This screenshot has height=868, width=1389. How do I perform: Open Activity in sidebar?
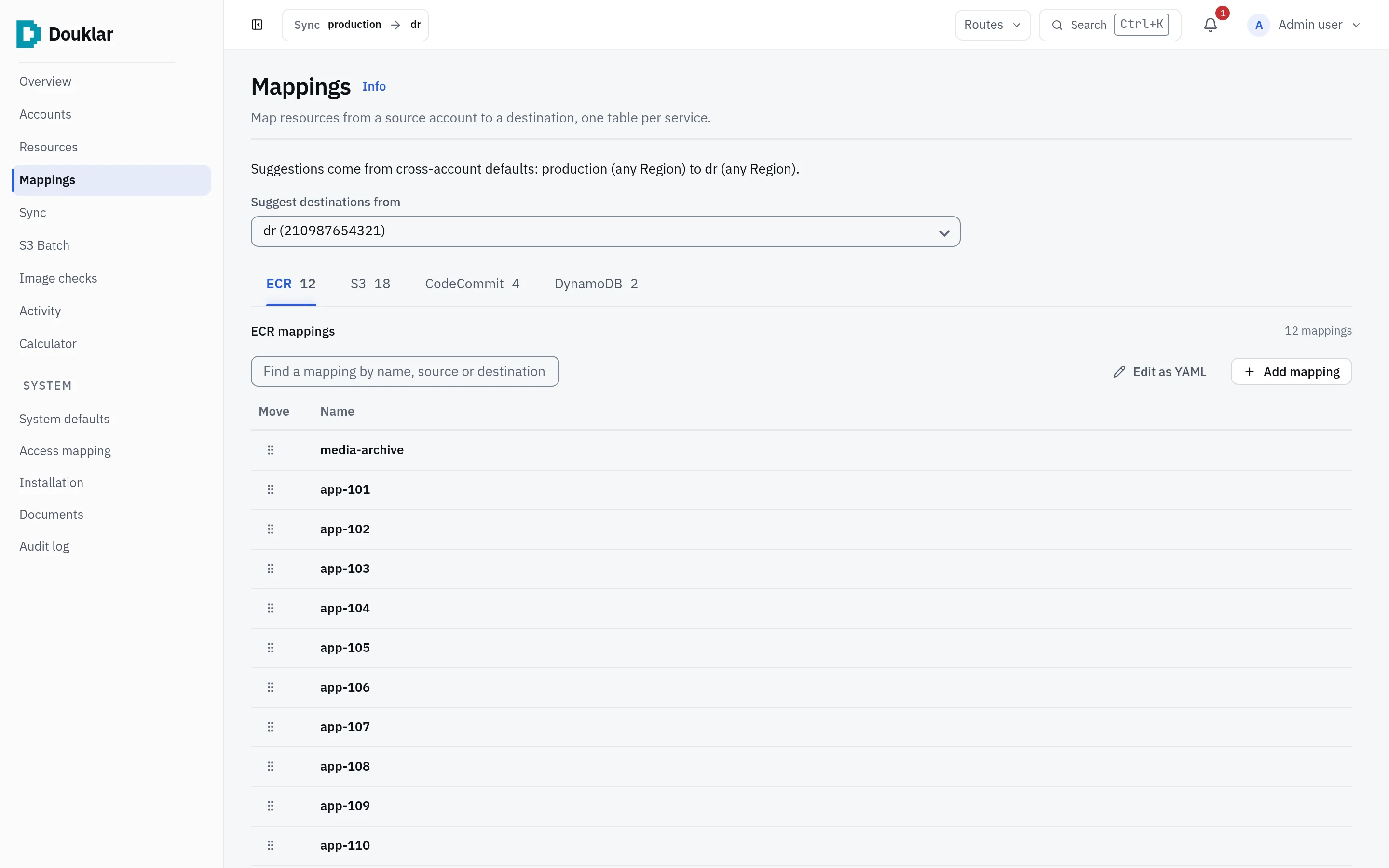point(40,311)
